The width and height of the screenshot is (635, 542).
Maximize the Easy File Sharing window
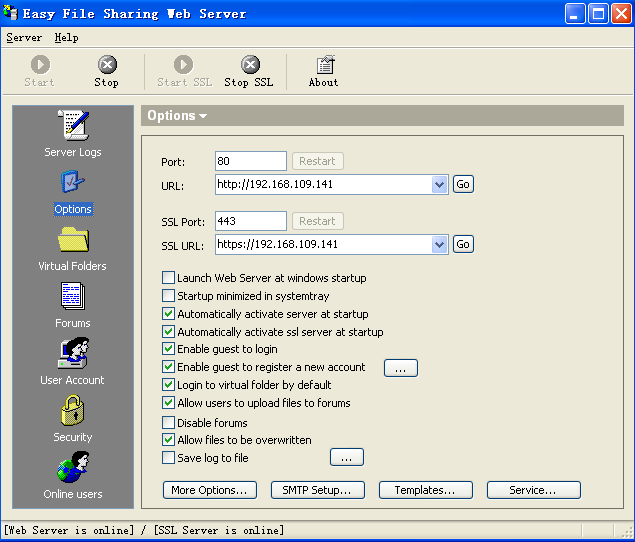point(598,14)
